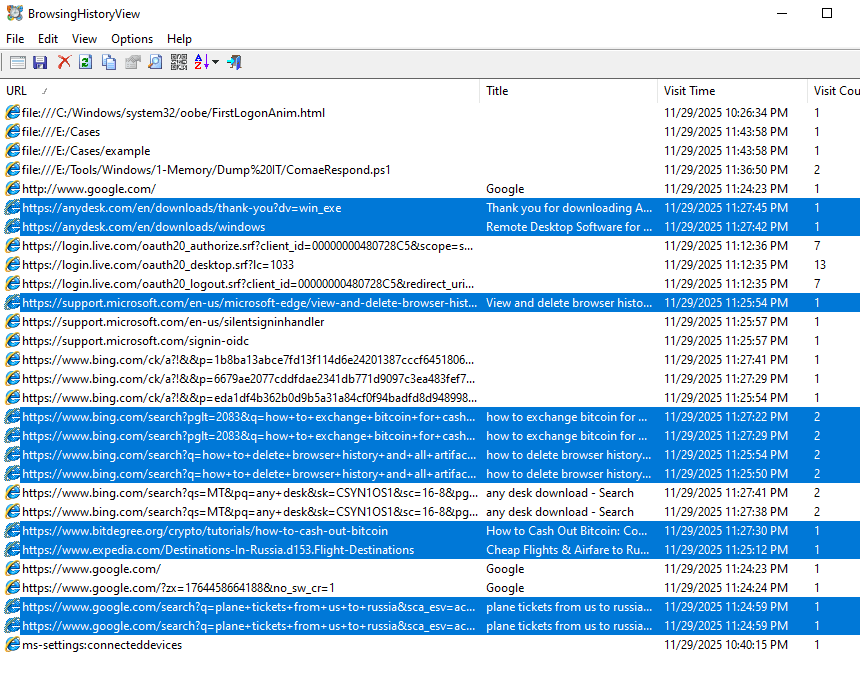
Task: Delete selected entries with the red X icon
Action: pos(64,62)
